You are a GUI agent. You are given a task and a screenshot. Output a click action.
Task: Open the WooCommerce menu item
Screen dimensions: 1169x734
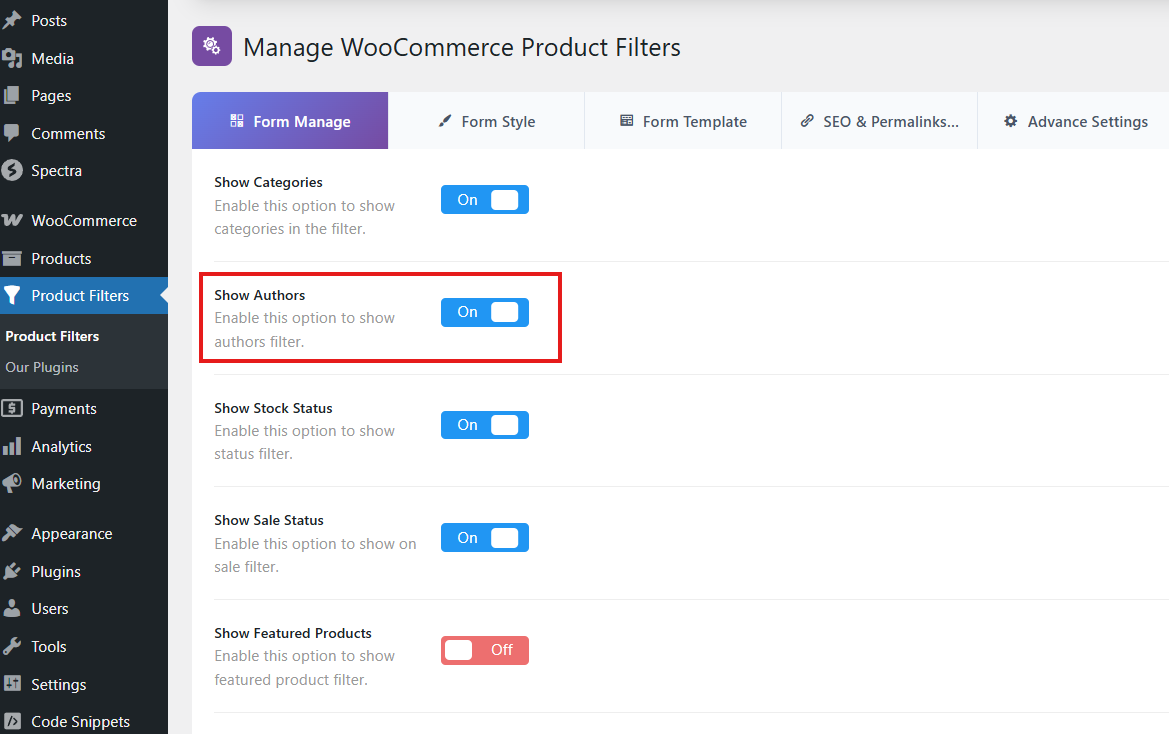tap(84, 221)
